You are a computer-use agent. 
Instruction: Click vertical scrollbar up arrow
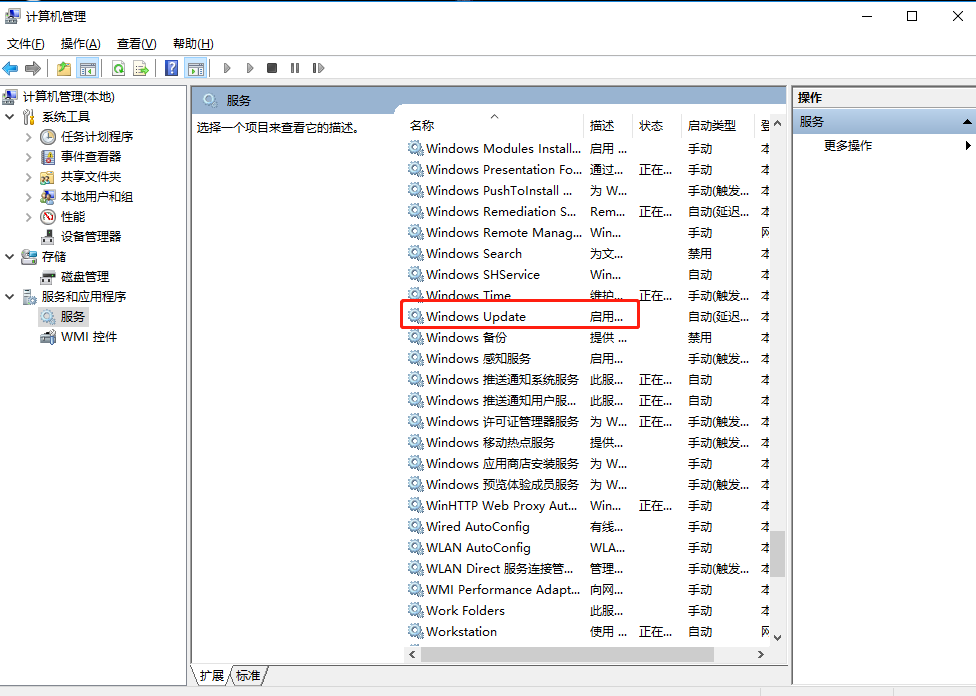[x=777, y=124]
